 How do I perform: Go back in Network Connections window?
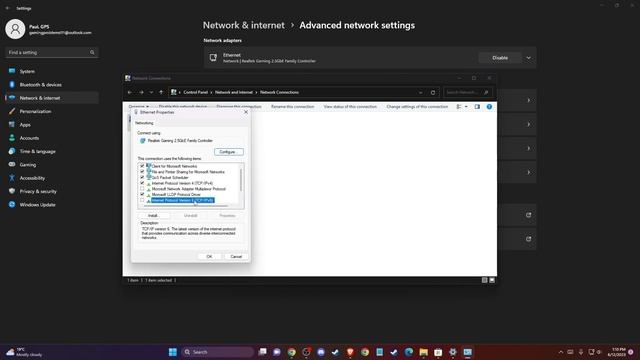tap(130, 93)
